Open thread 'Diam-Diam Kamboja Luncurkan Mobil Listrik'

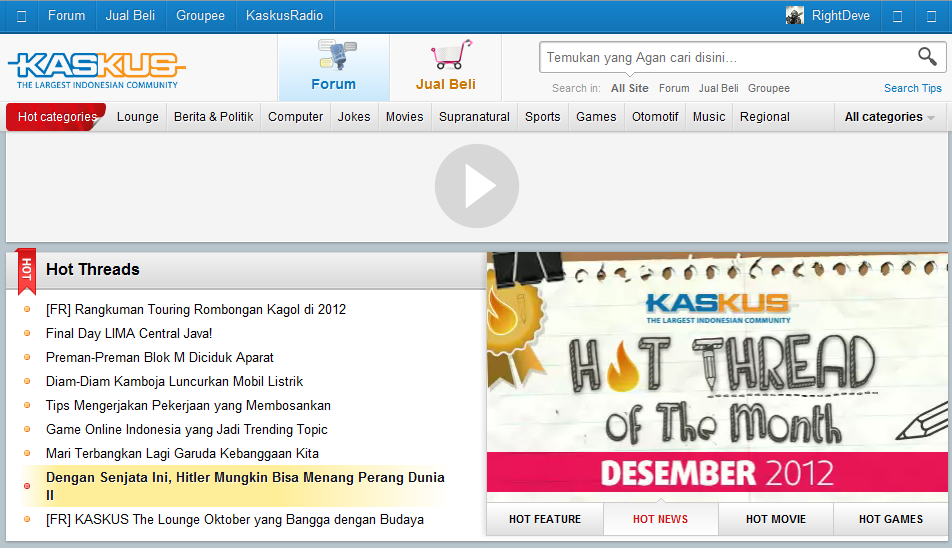pos(174,381)
